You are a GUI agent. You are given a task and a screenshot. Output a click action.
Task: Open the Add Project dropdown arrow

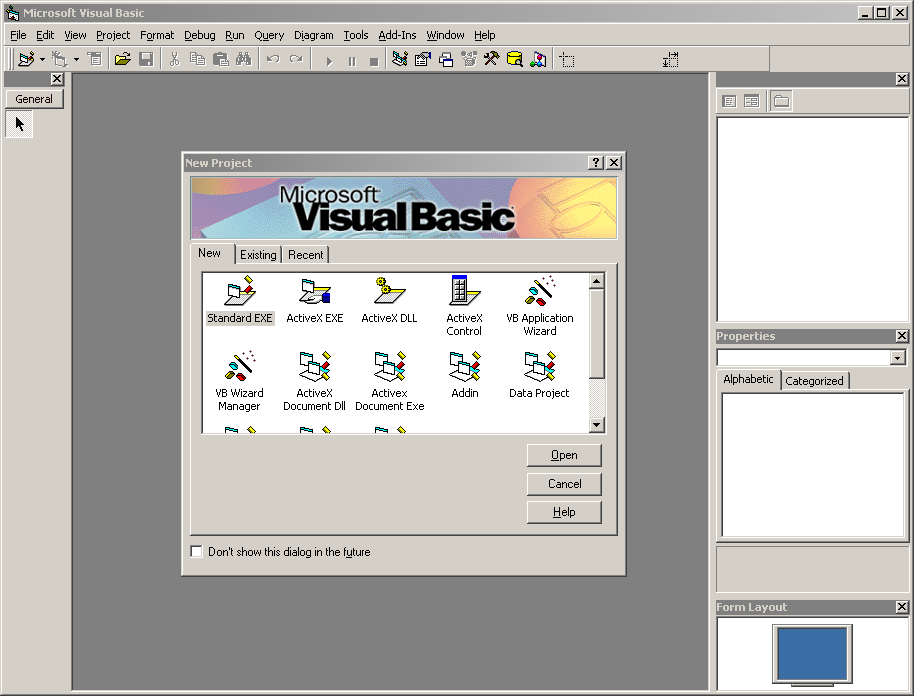(x=42, y=59)
